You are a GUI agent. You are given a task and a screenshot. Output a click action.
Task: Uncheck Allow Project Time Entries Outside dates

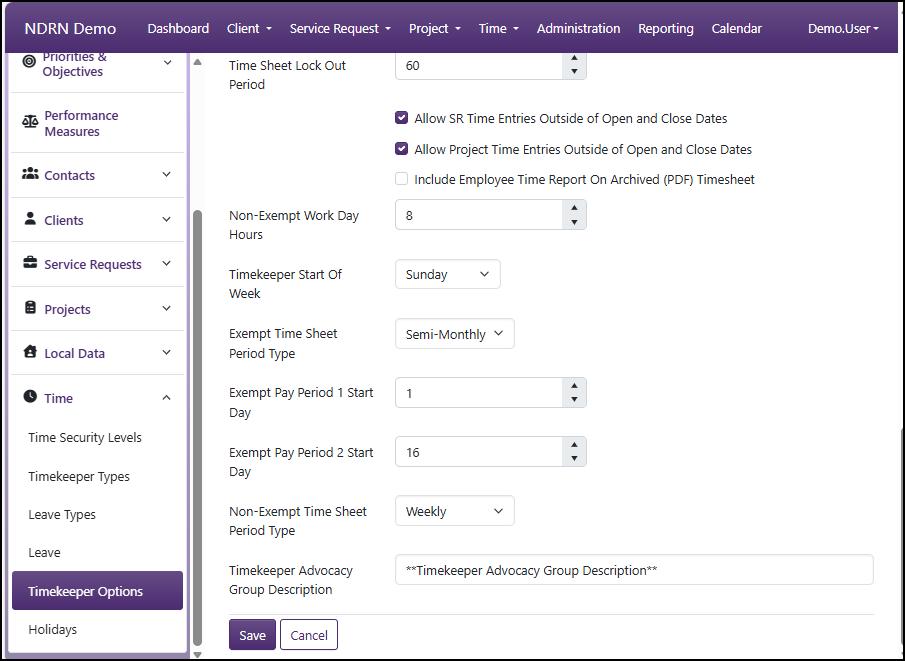(401, 148)
